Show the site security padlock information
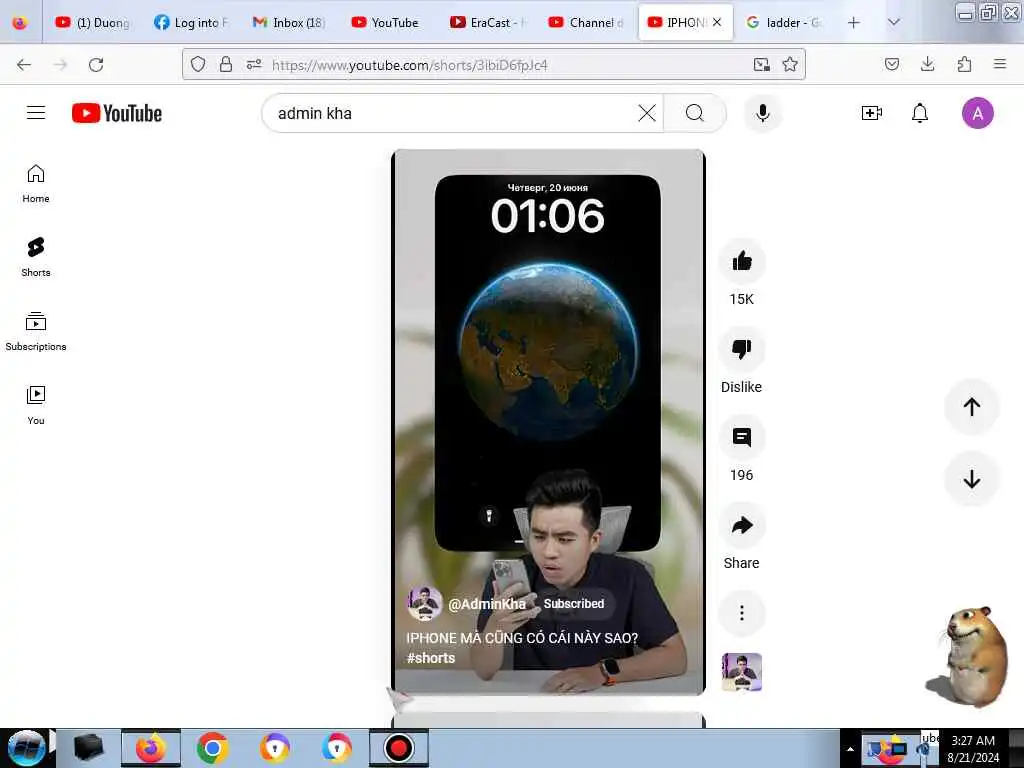 pyautogui.click(x=226, y=64)
